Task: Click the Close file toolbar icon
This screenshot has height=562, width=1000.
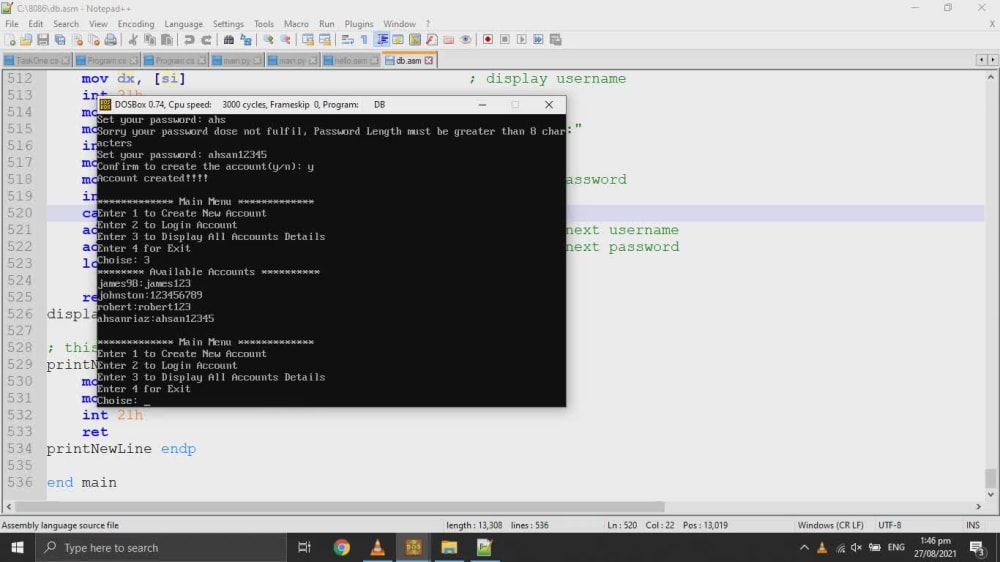Action: click(x=77, y=40)
